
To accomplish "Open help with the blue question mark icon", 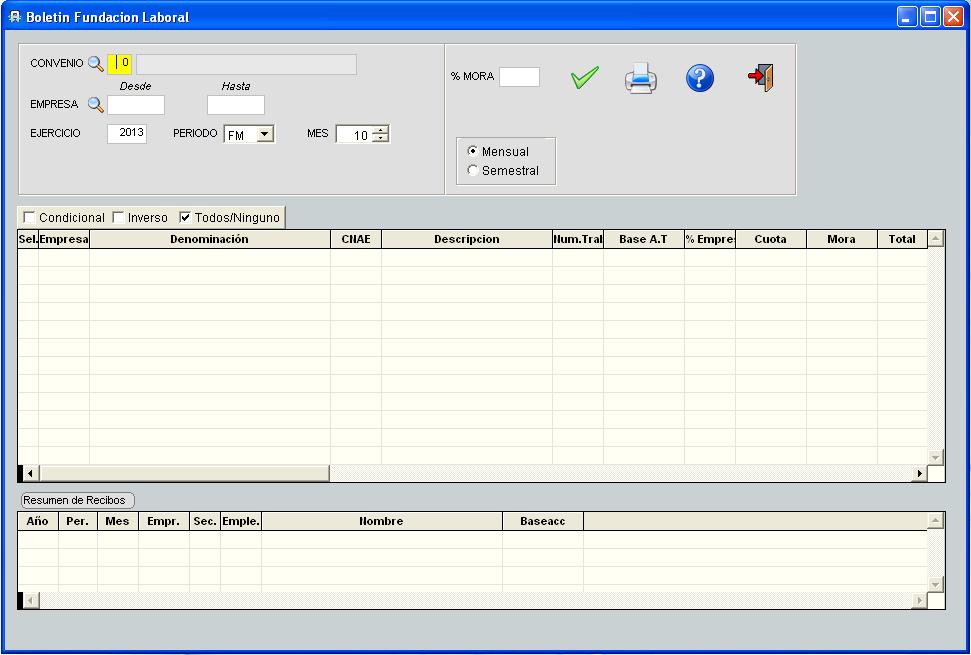I will click(700, 79).
